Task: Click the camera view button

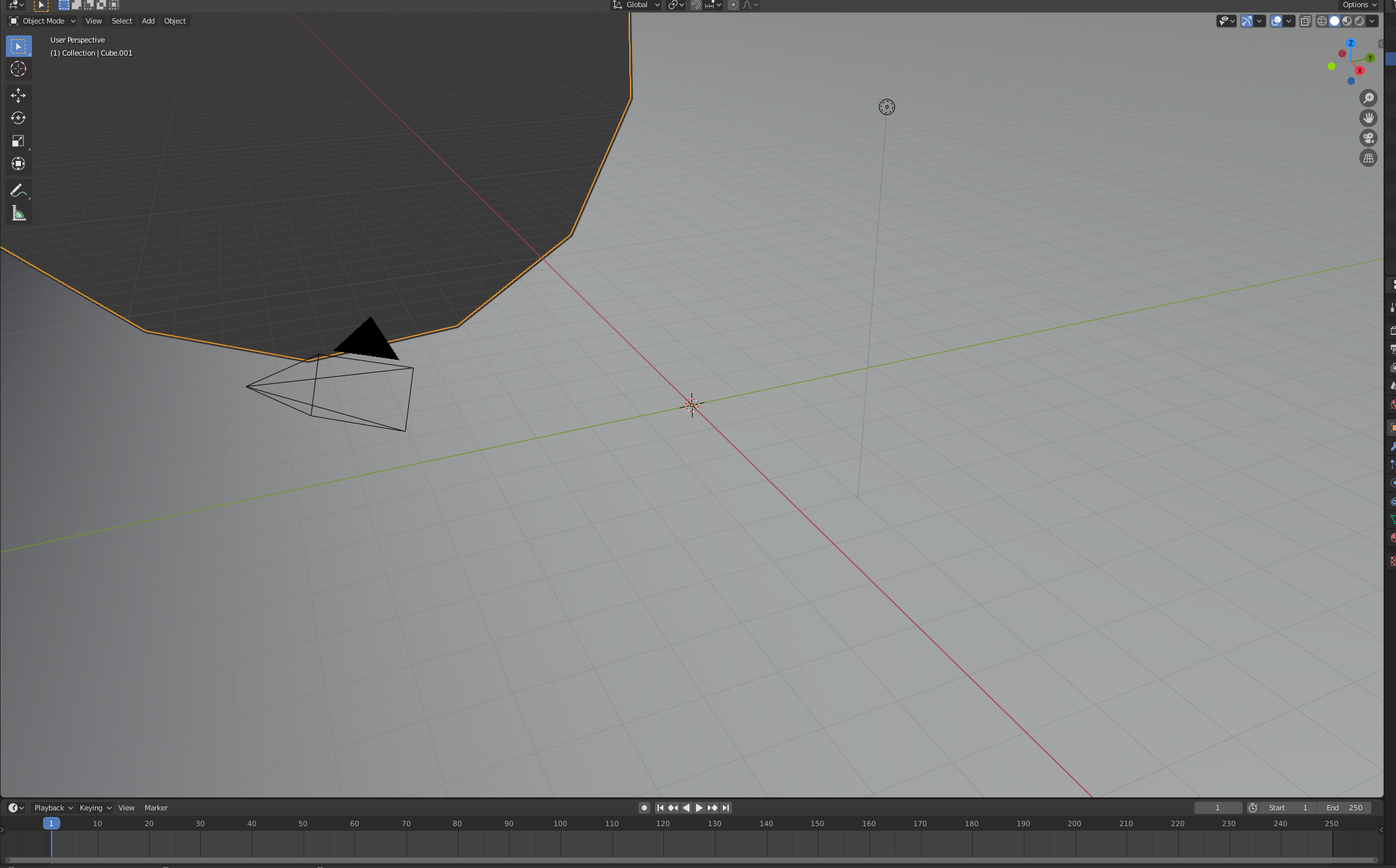Action: [x=1368, y=138]
